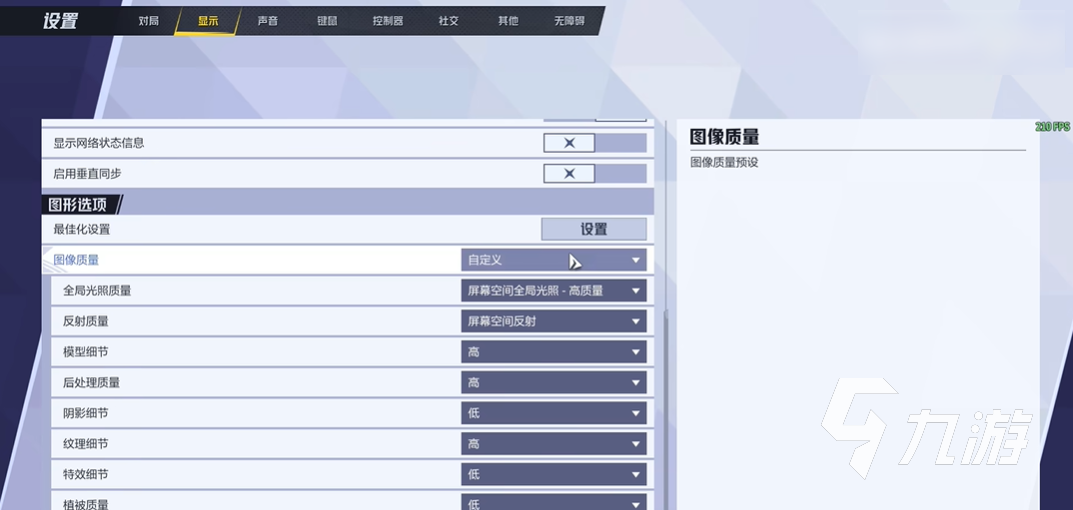1073x510 pixels.
Task: Open the 反射质量 dropdown
Action: [x=554, y=321]
